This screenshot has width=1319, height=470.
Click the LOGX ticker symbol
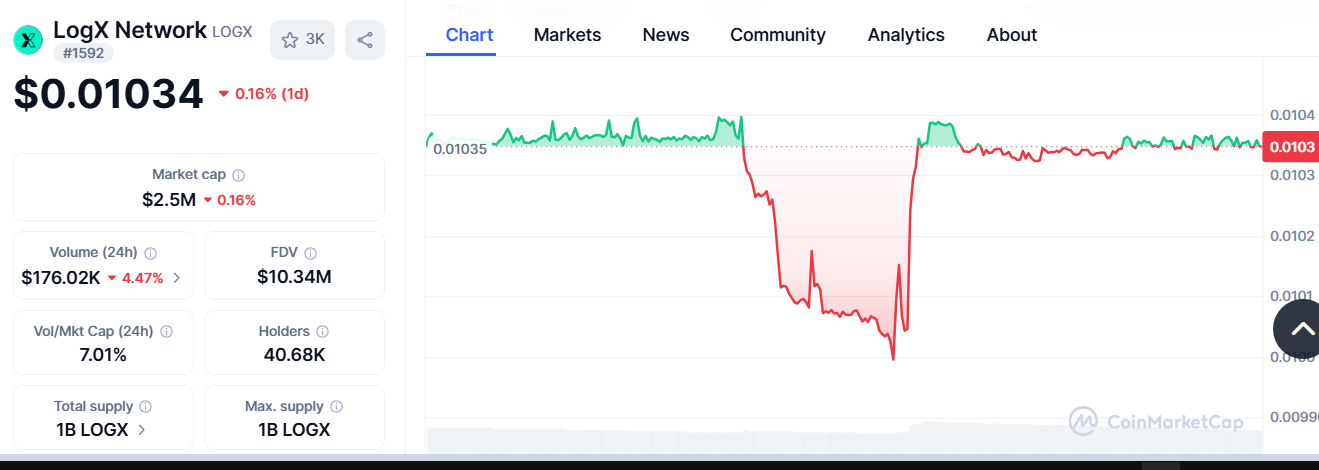[x=232, y=32]
